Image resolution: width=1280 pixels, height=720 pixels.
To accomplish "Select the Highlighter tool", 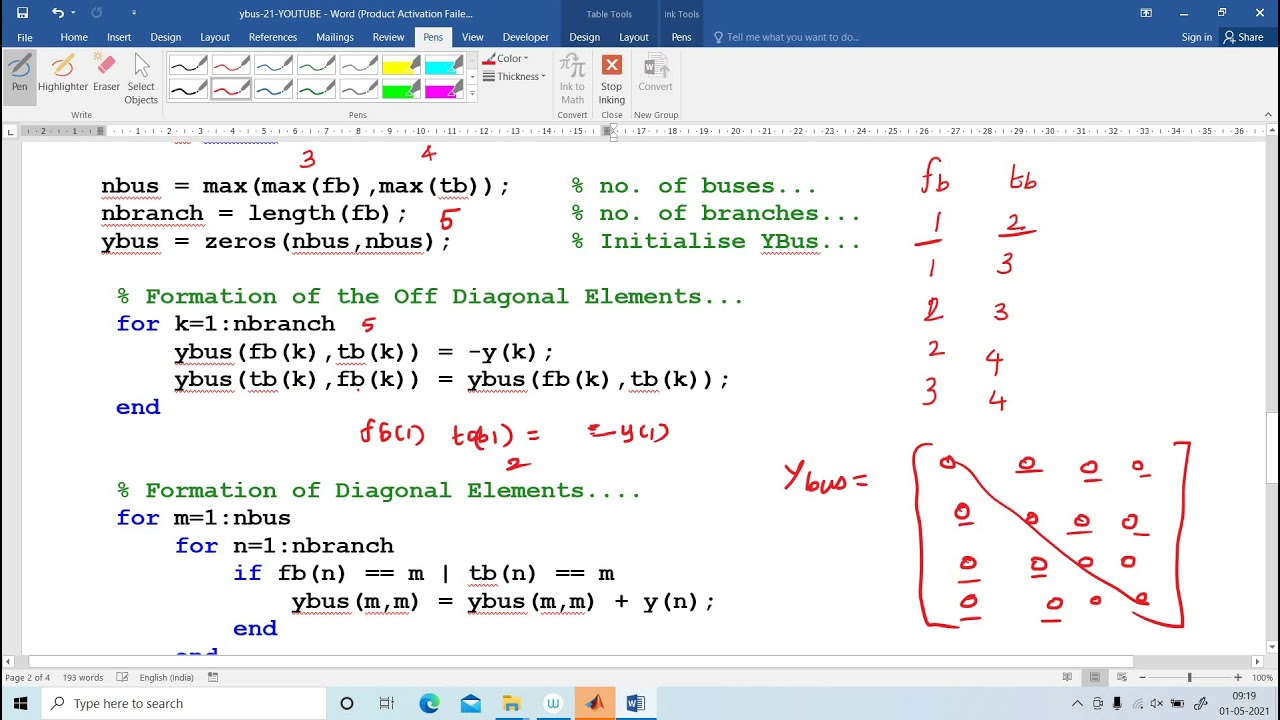I will coord(63,74).
